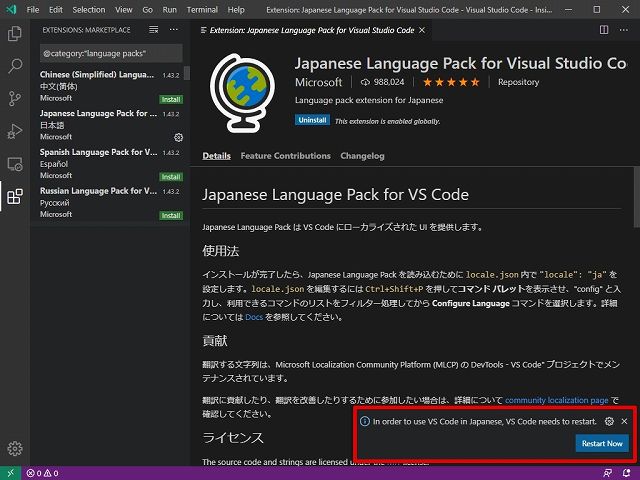Open the Explorer view in activity bar
The width and height of the screenshot is (640, 480).
point(15,33)
